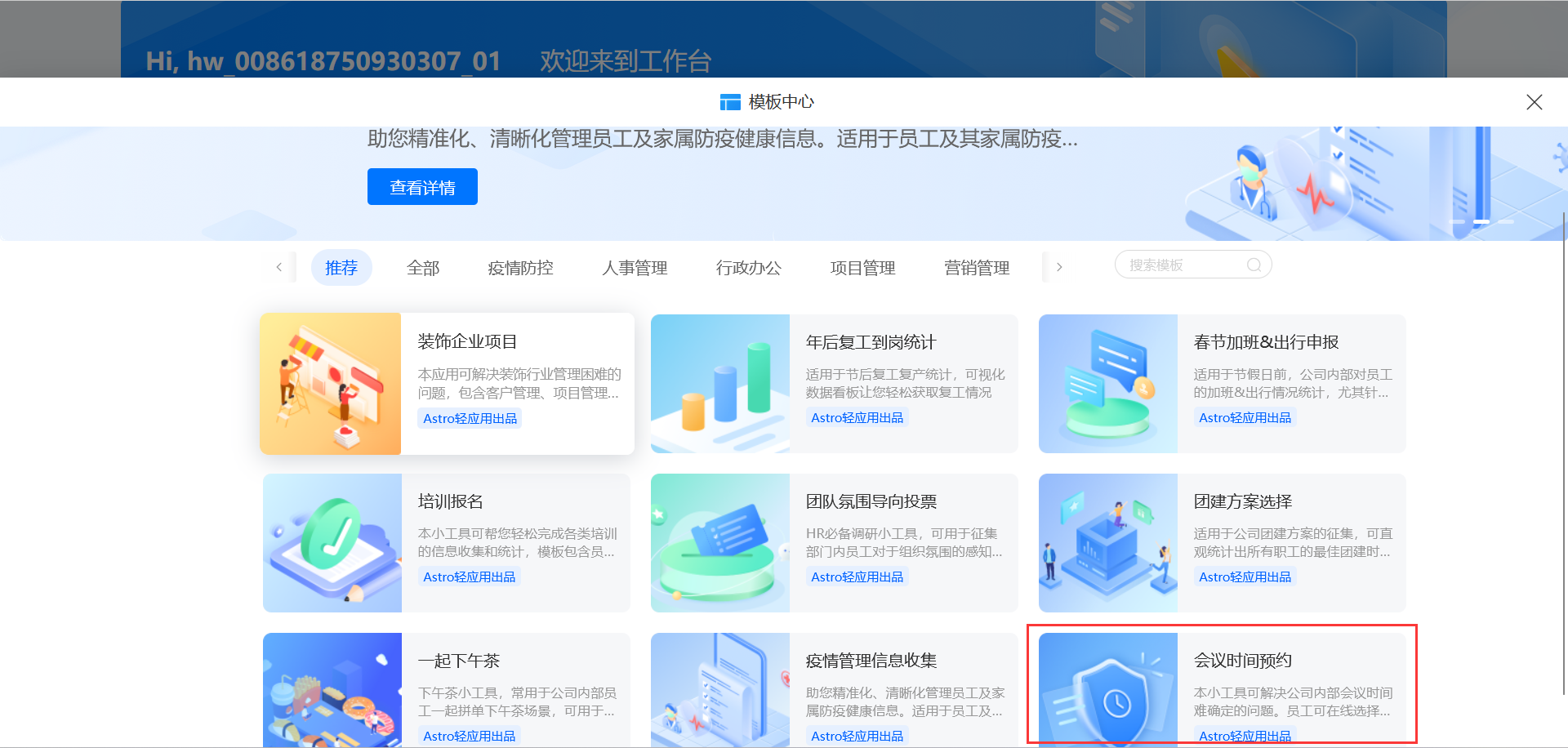Open the 装饰企业项目 template thumbnail
This screenshot has width=1568, height=748.
(331, 384)
